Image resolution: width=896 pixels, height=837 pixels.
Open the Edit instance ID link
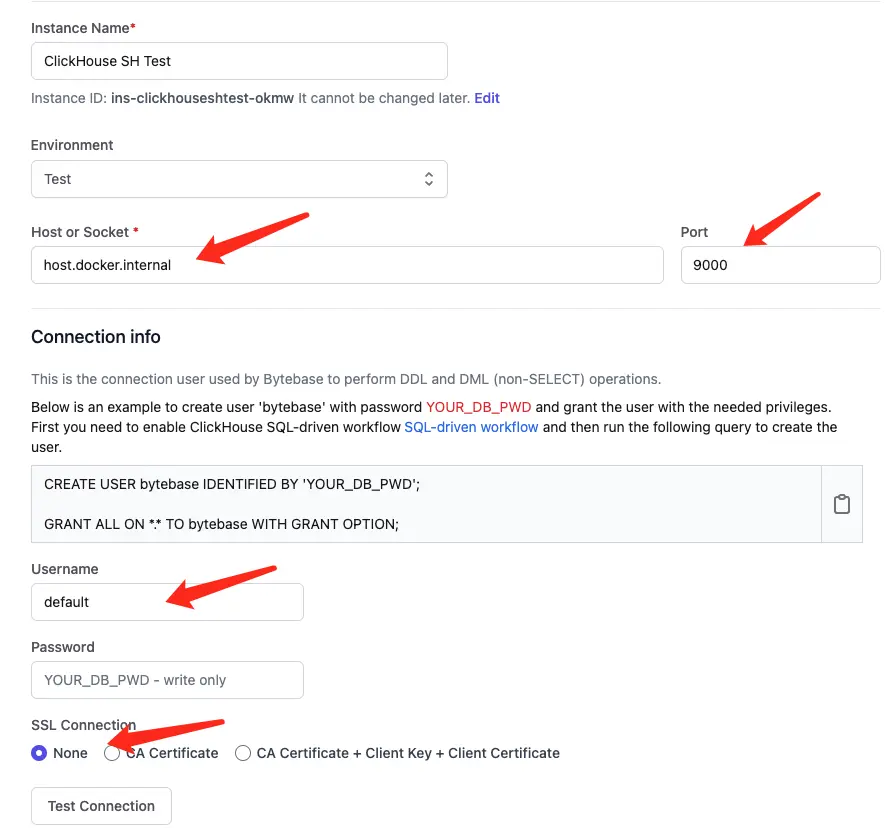click(x=487, y=98)
